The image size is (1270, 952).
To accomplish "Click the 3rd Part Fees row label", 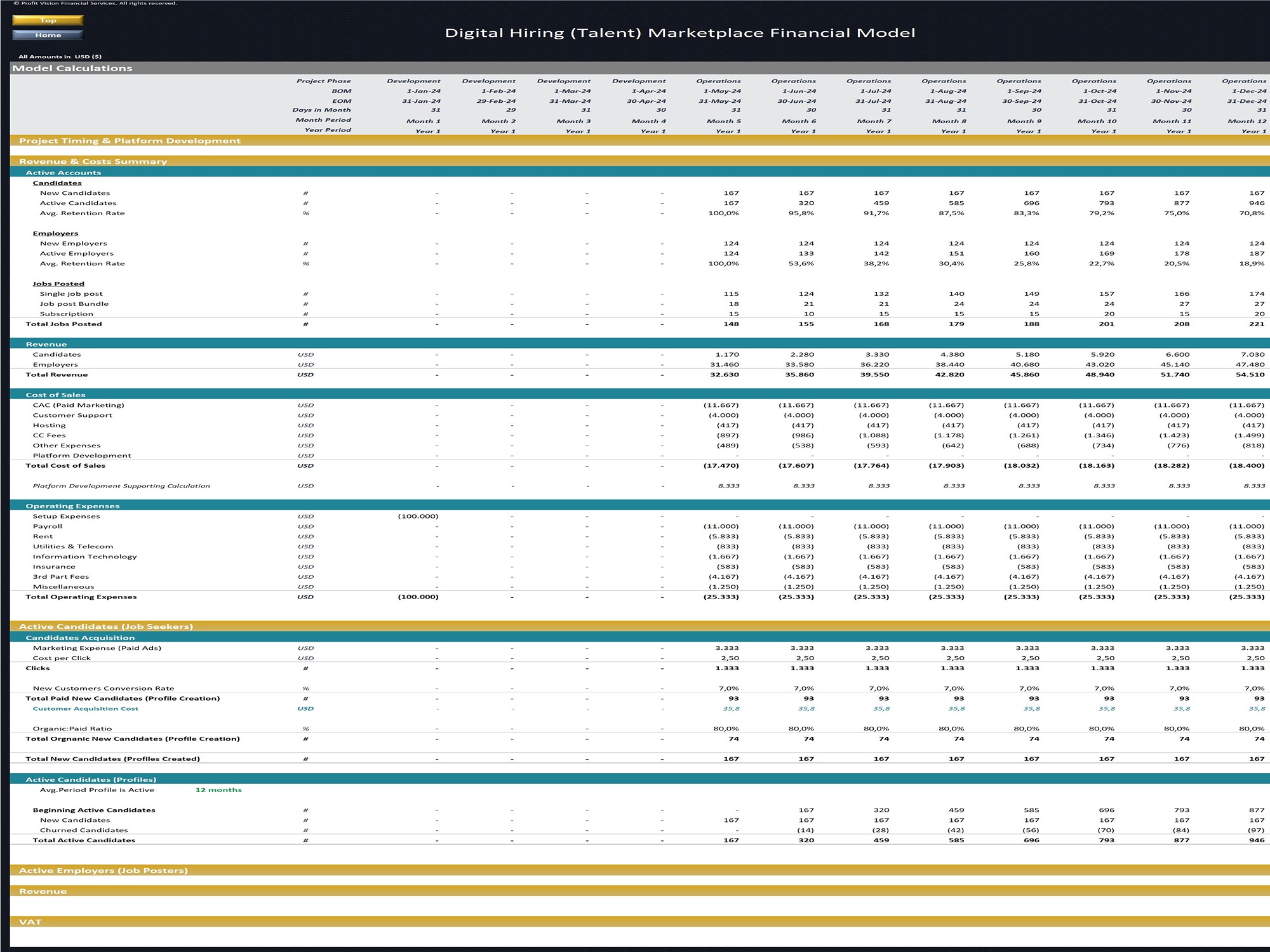I will point(61,577).
